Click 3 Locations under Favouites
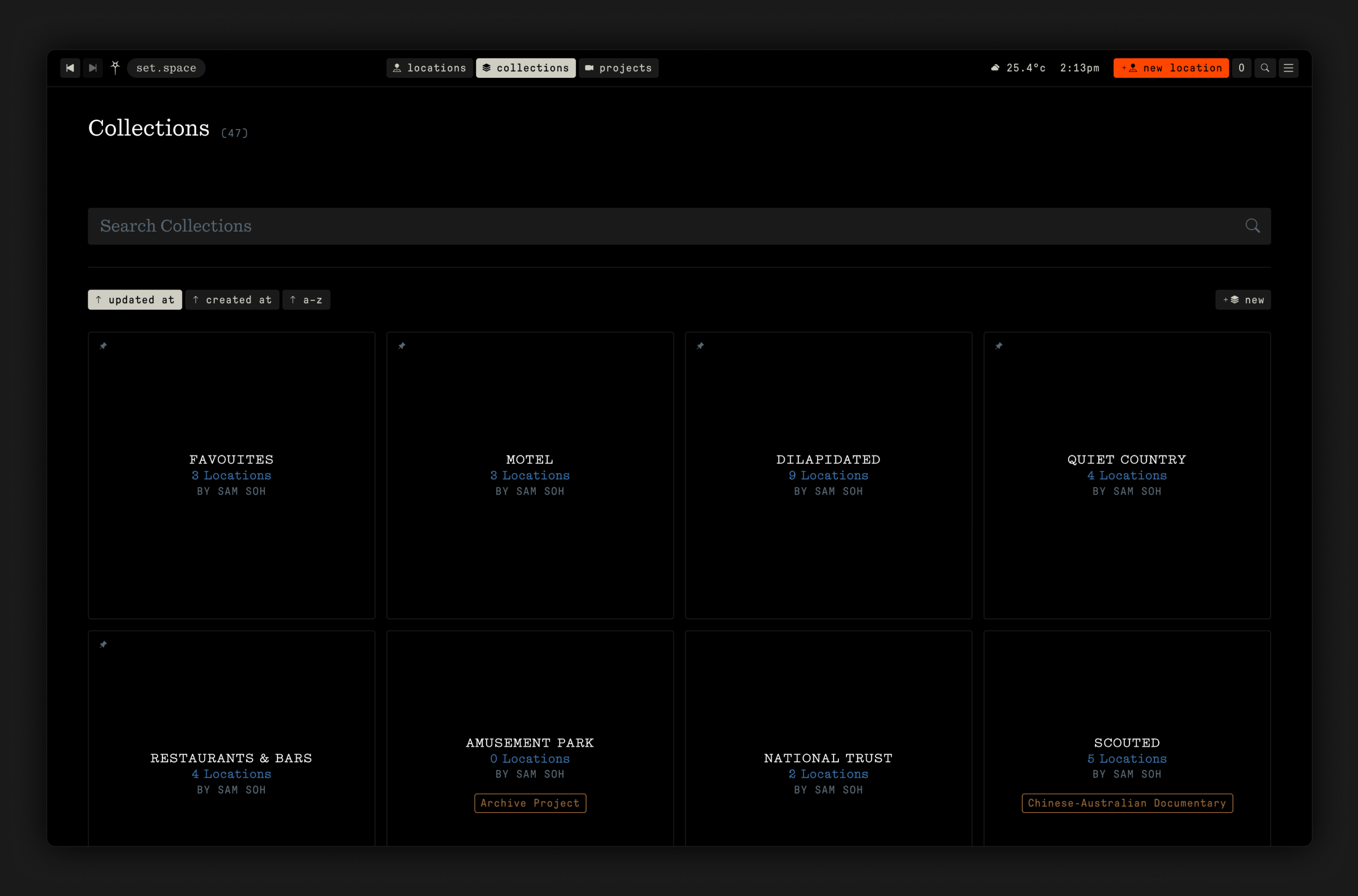 232,475
